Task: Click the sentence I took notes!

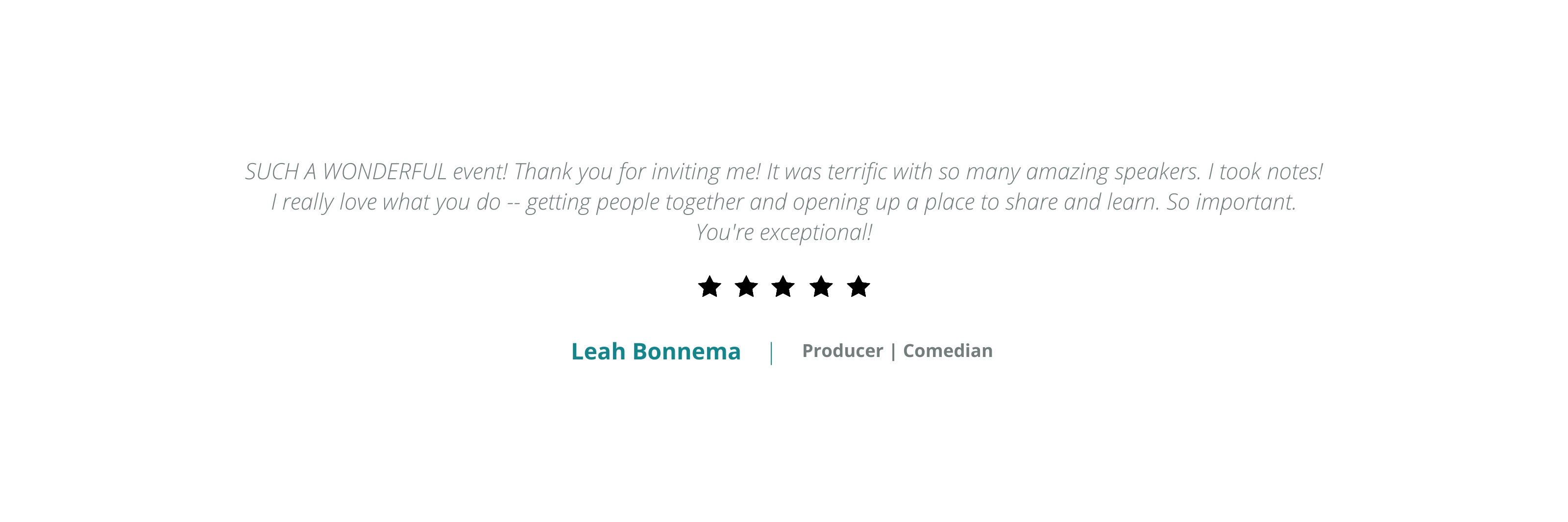Action: click(x=1266, y=171)
